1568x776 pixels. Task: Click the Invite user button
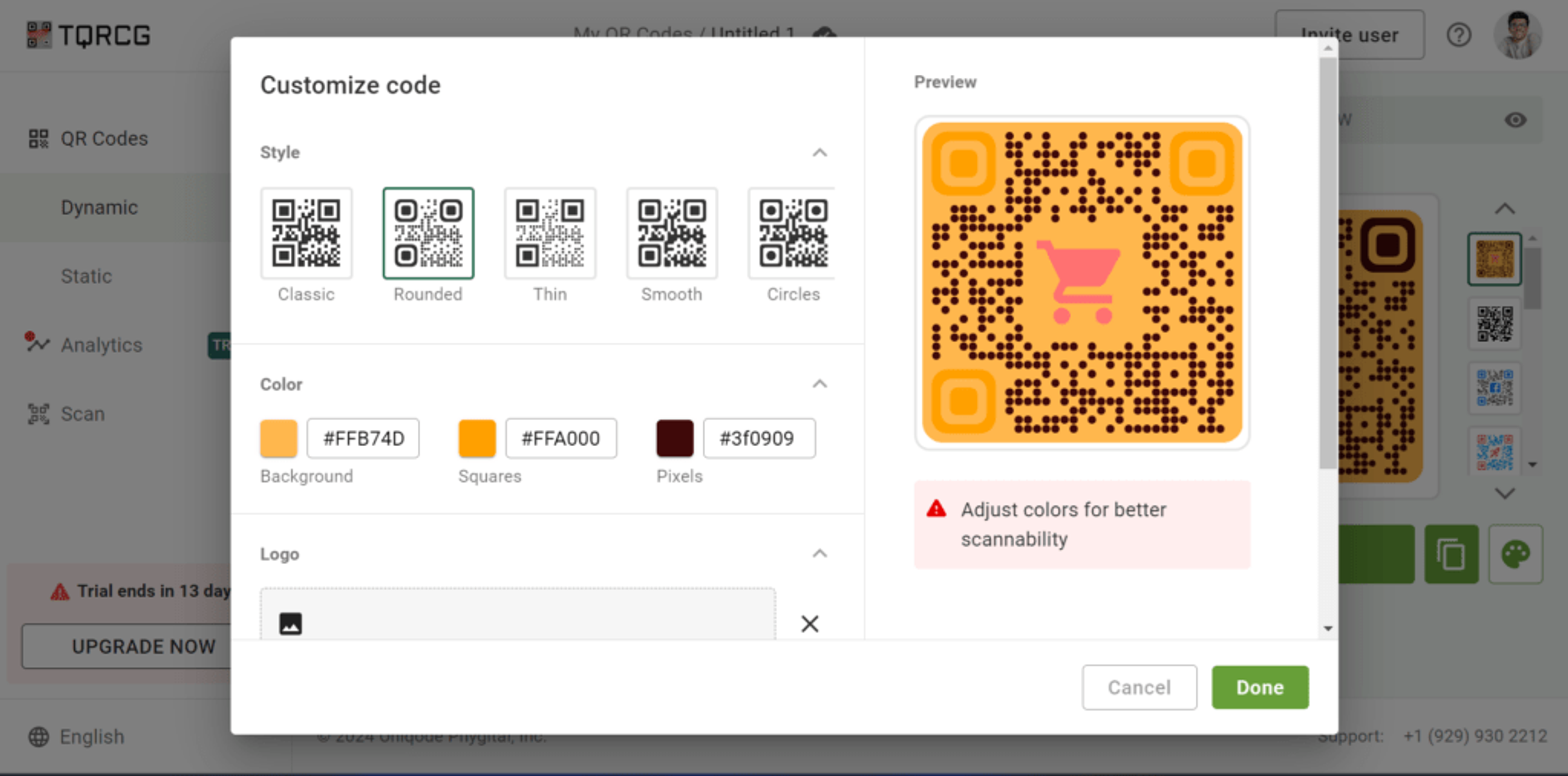[1350, 35]
